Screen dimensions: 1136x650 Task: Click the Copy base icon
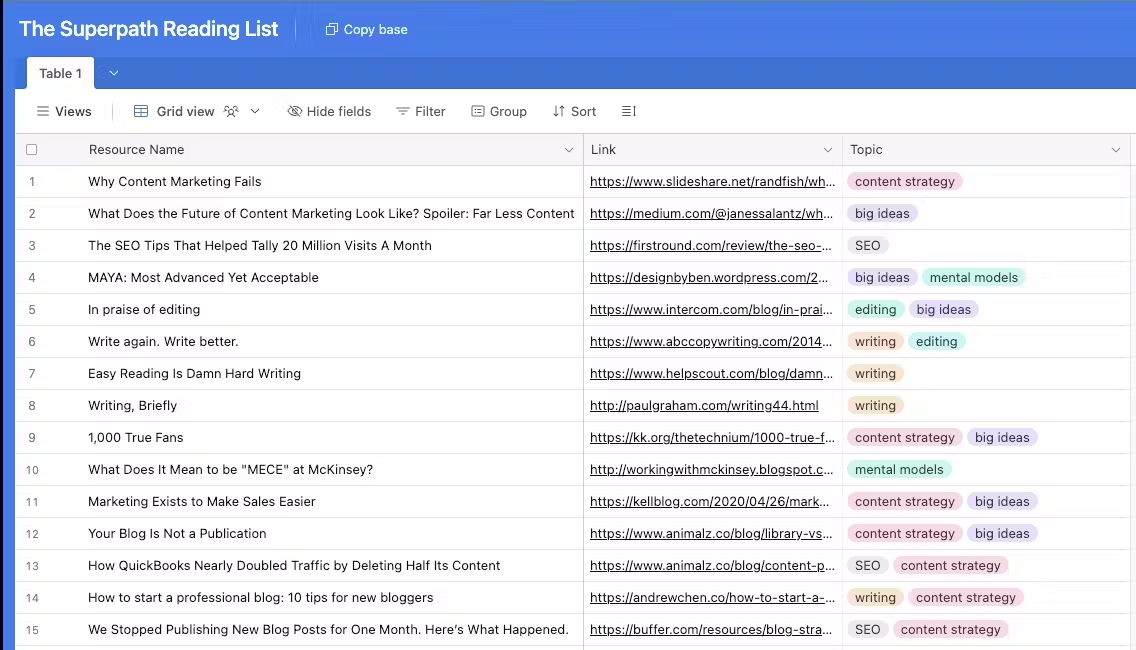tap(331, 30)
